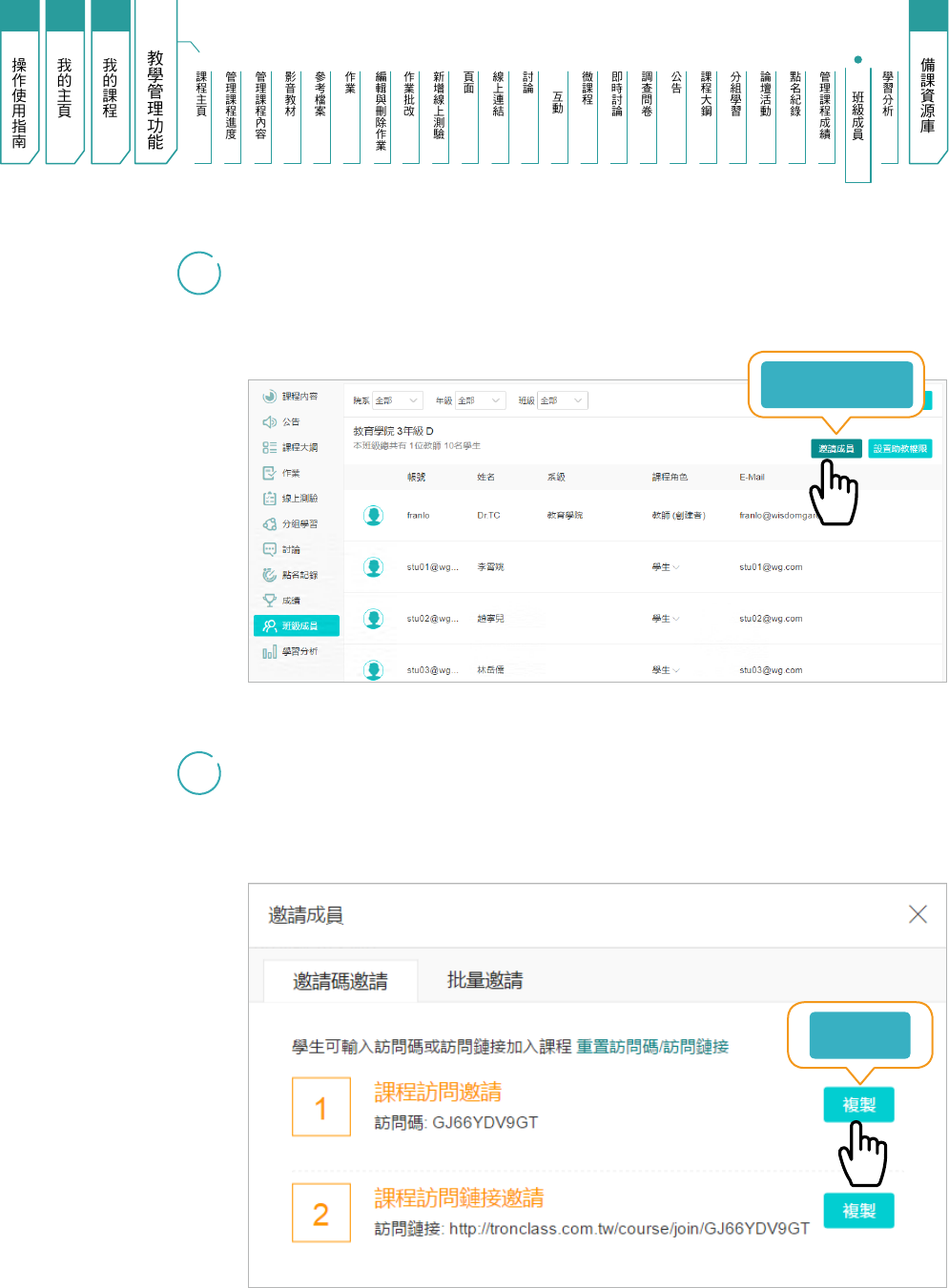Open the 課程內容 sidebar icon

[x=270, y=397]
